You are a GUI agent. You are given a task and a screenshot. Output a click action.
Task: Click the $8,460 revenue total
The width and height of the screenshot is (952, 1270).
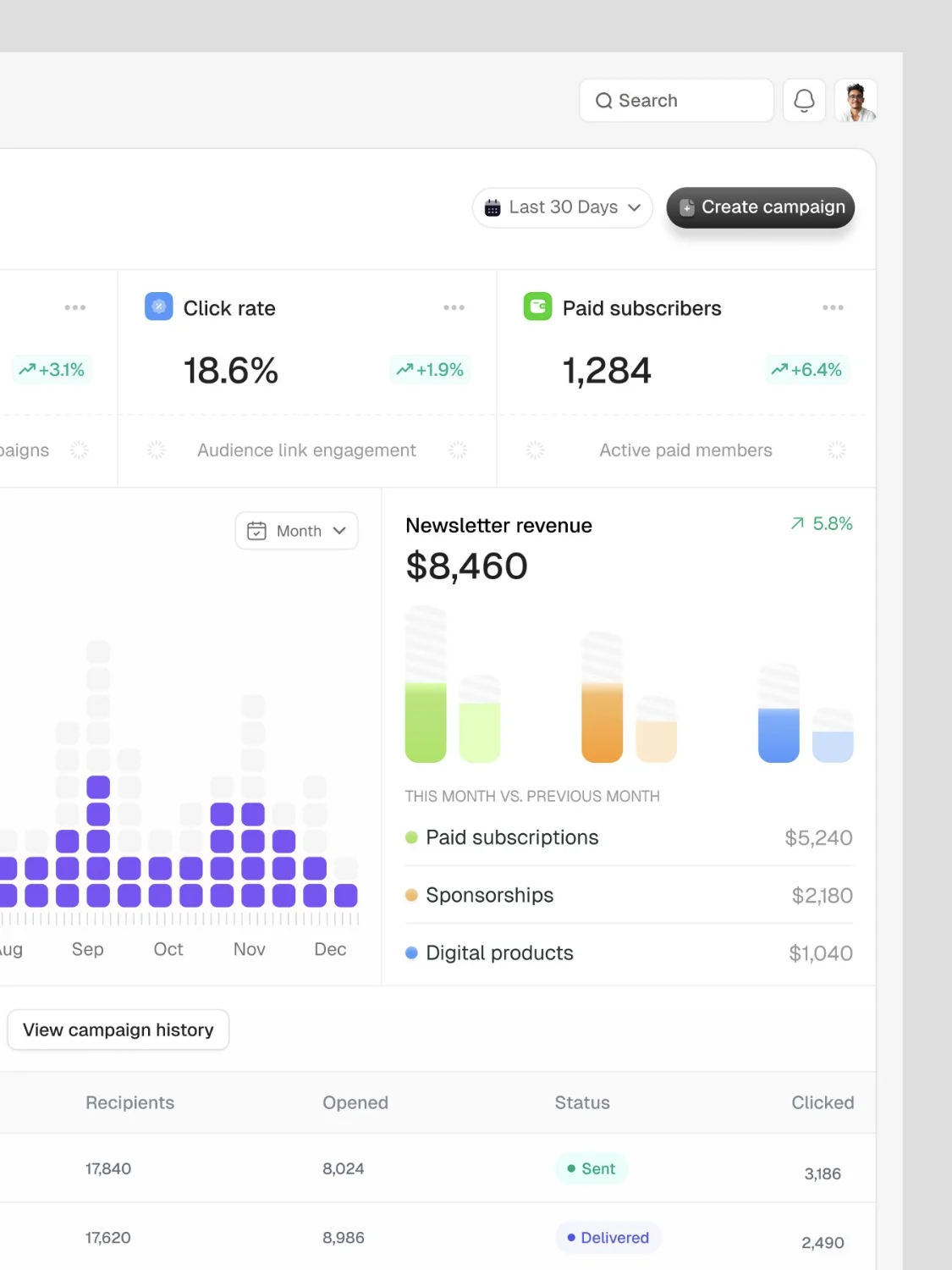[x=467, y=566]
